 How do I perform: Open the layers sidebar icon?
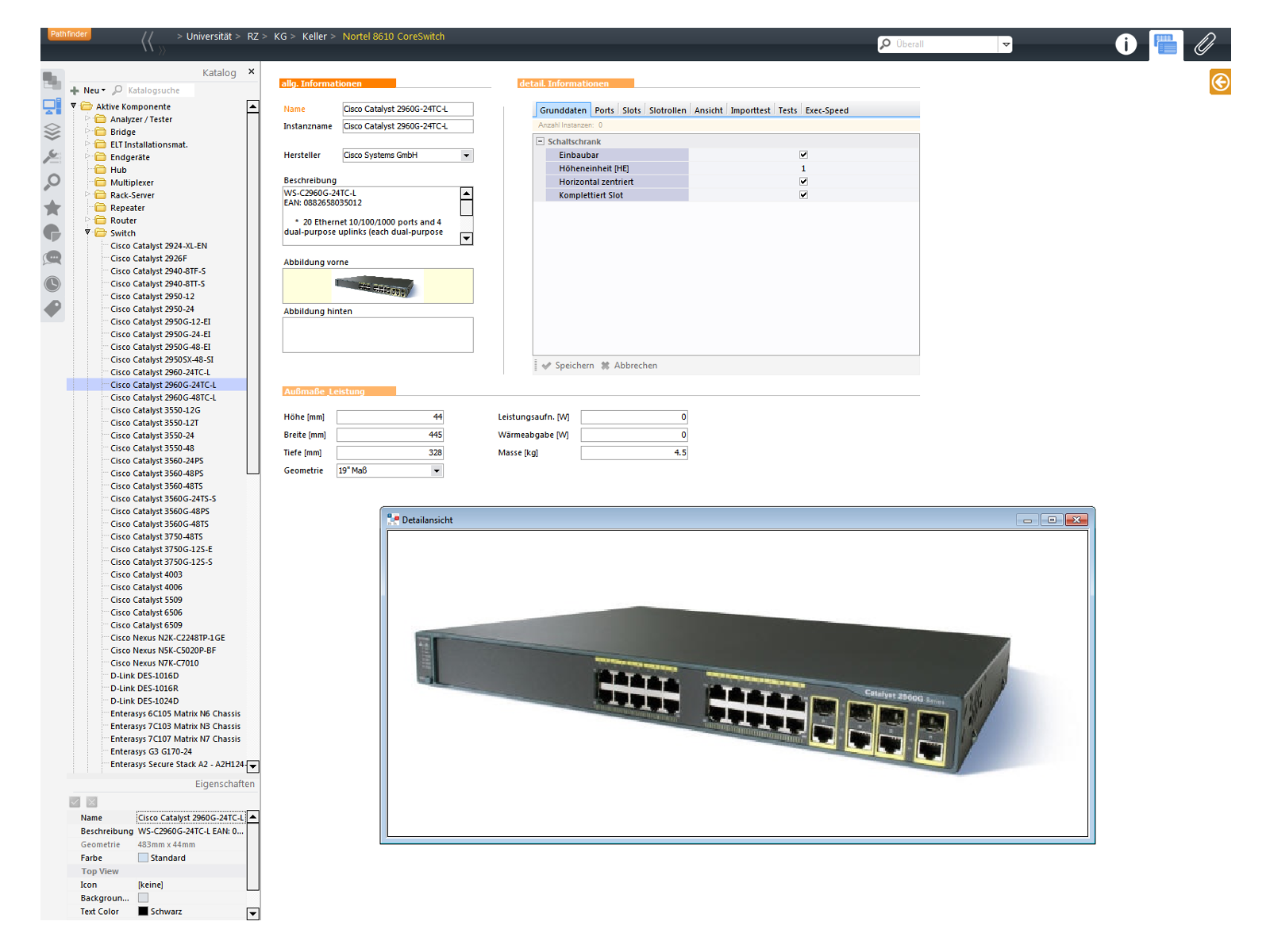pos(52,132)
